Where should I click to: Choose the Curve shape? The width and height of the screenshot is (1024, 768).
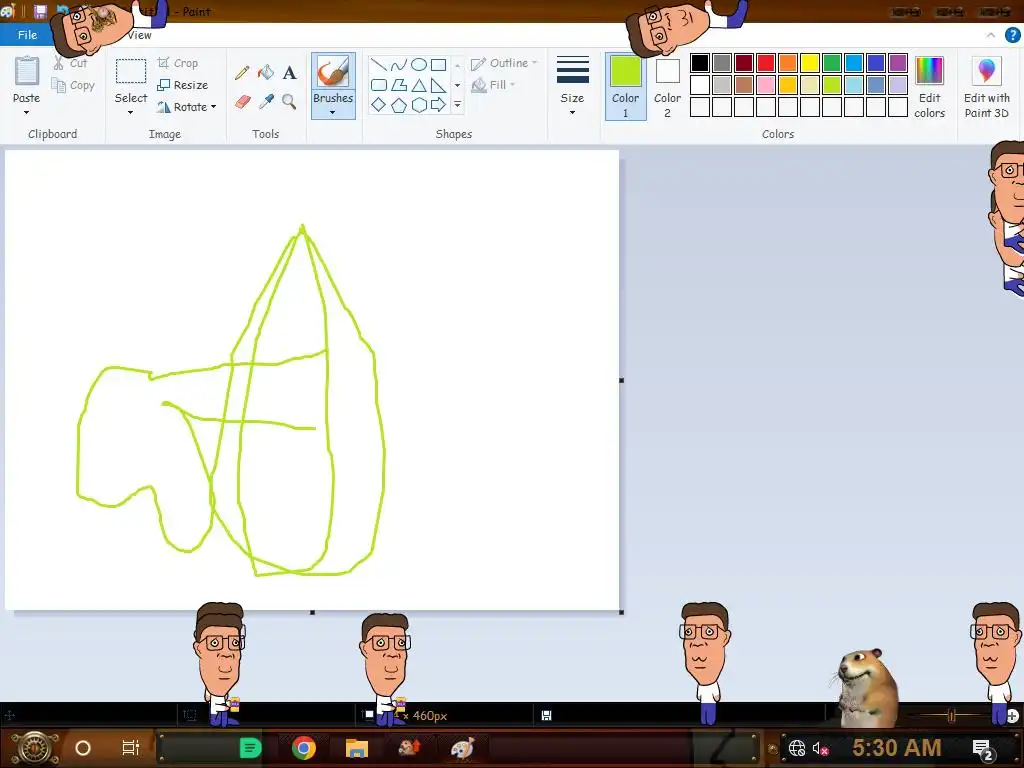click(398, 65)
